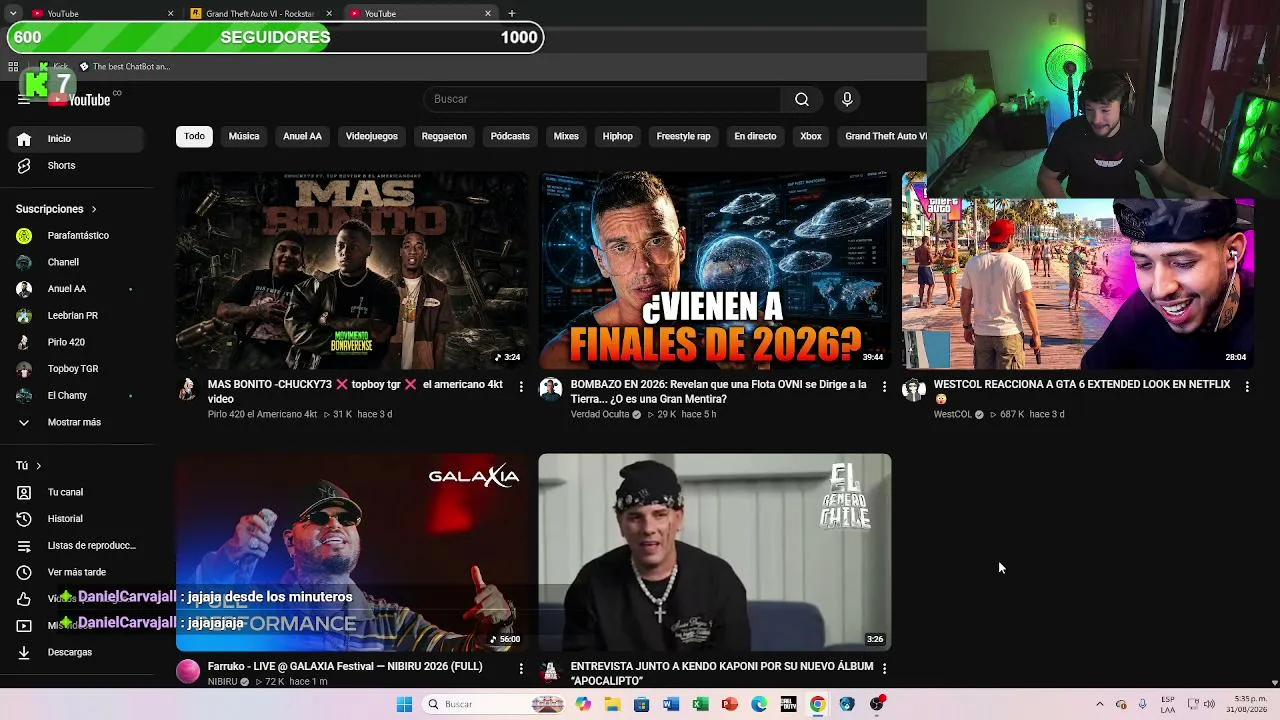Open the browser tab search dropdown
Viewport: 1280px width, 720px height.
pyautogui.click(x=13, y=13)
